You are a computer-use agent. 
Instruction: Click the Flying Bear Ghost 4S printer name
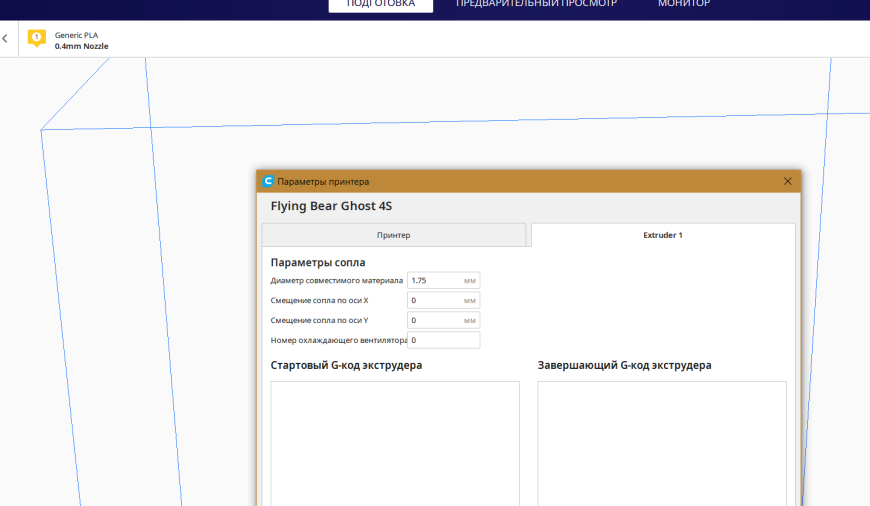pos(331,206)
